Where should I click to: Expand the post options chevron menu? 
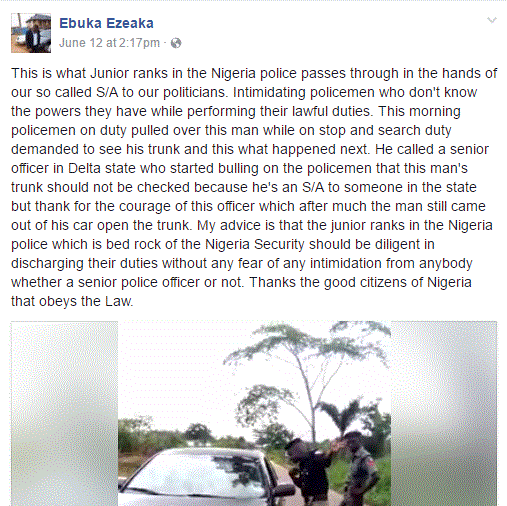coord(492,20)
